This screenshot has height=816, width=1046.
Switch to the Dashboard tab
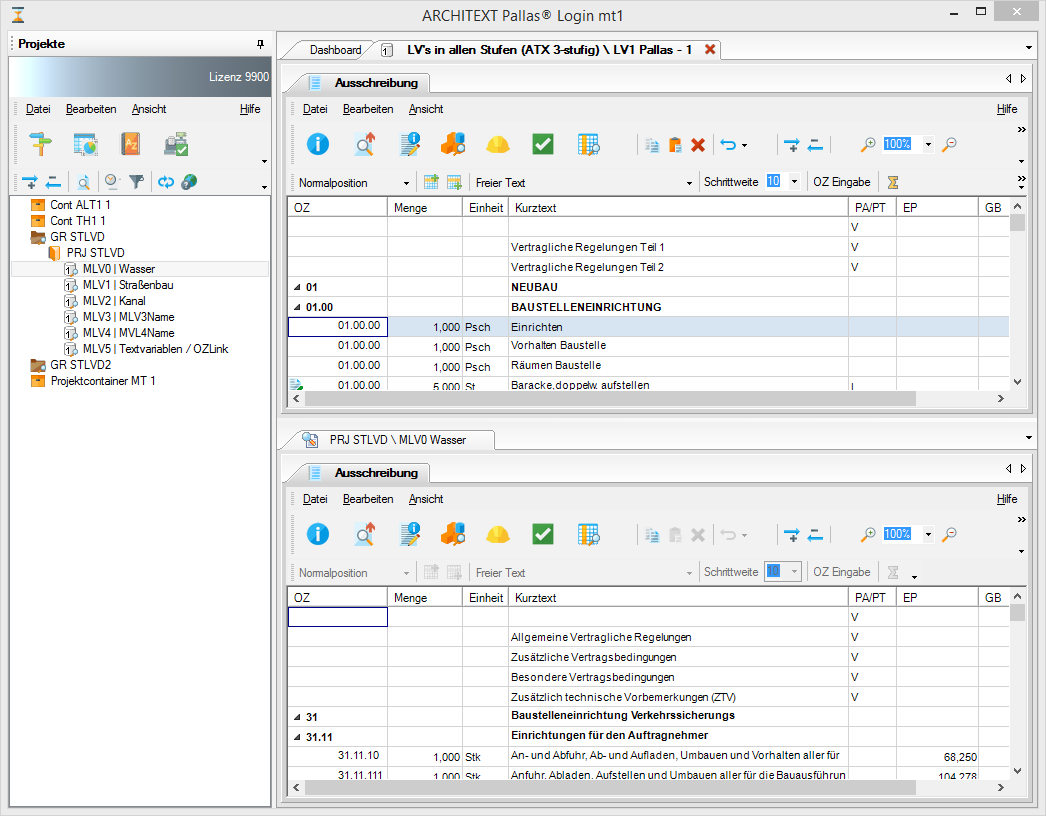click(x=335, y=50)
